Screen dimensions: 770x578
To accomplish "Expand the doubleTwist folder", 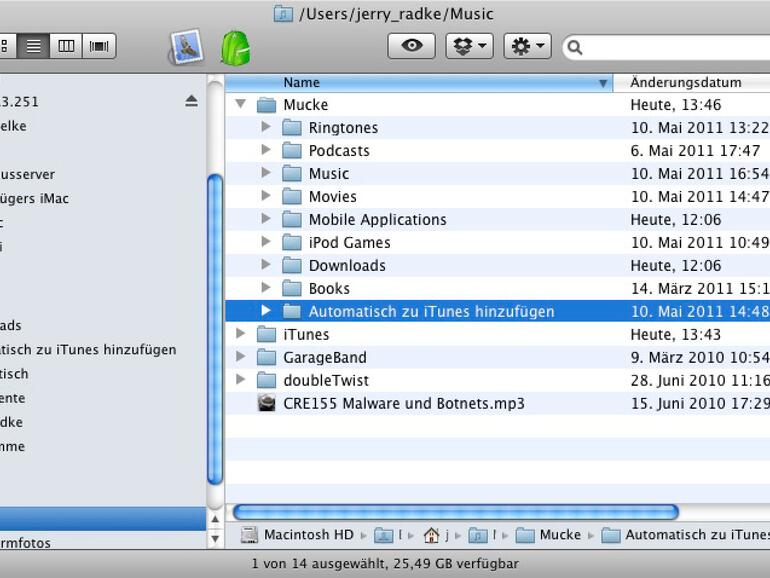I will (x=241, y=380).
